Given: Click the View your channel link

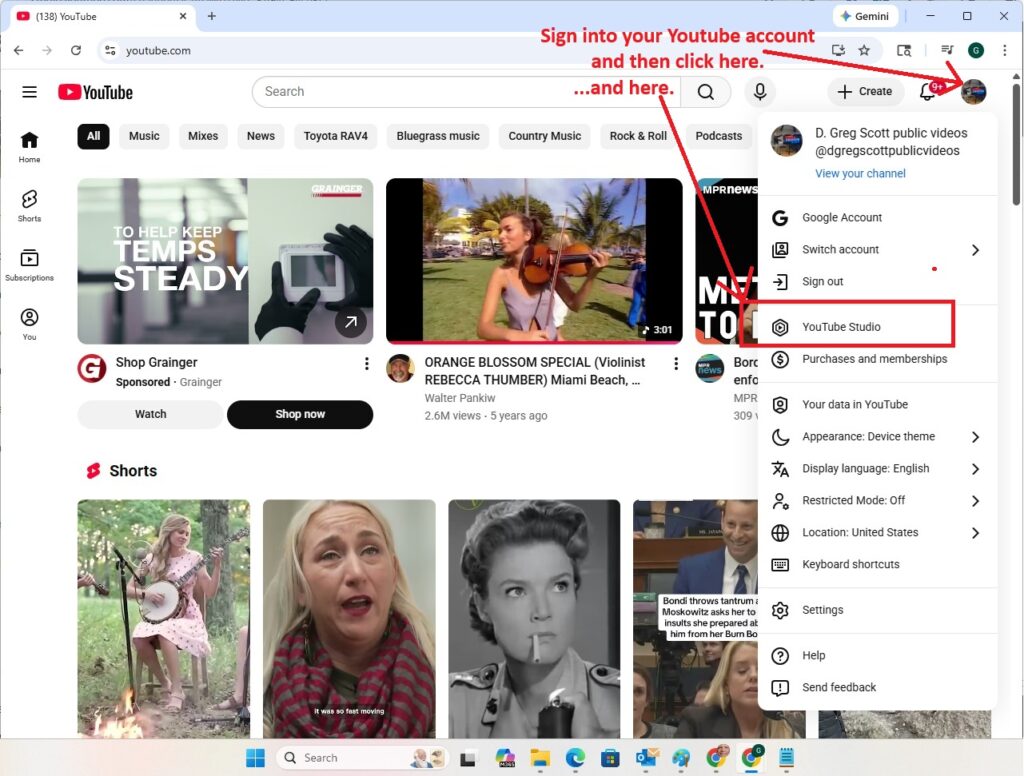Looking at the screenshot, I should [860, 173].
